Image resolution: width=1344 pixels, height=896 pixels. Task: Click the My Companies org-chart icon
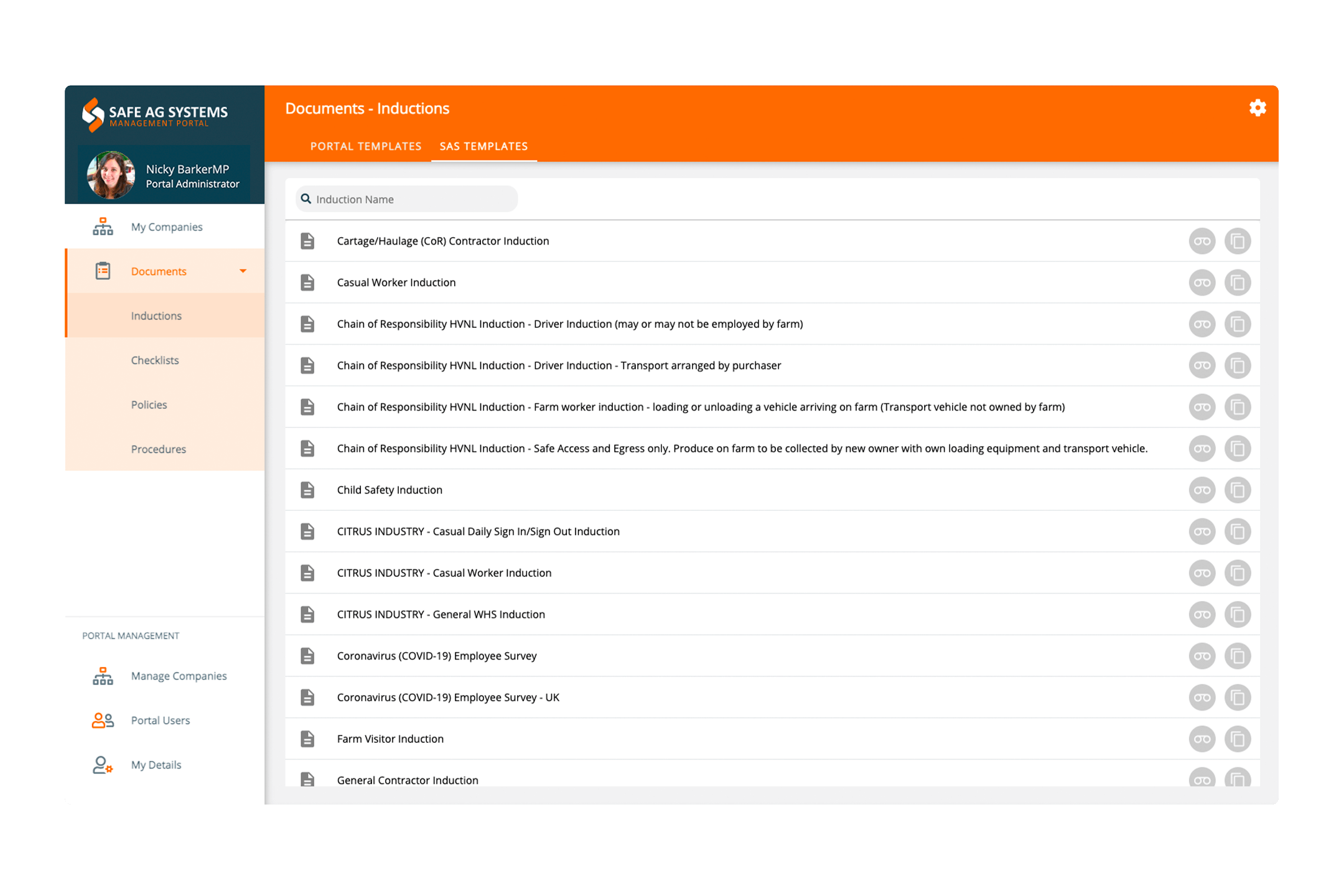tap(103, 227)
